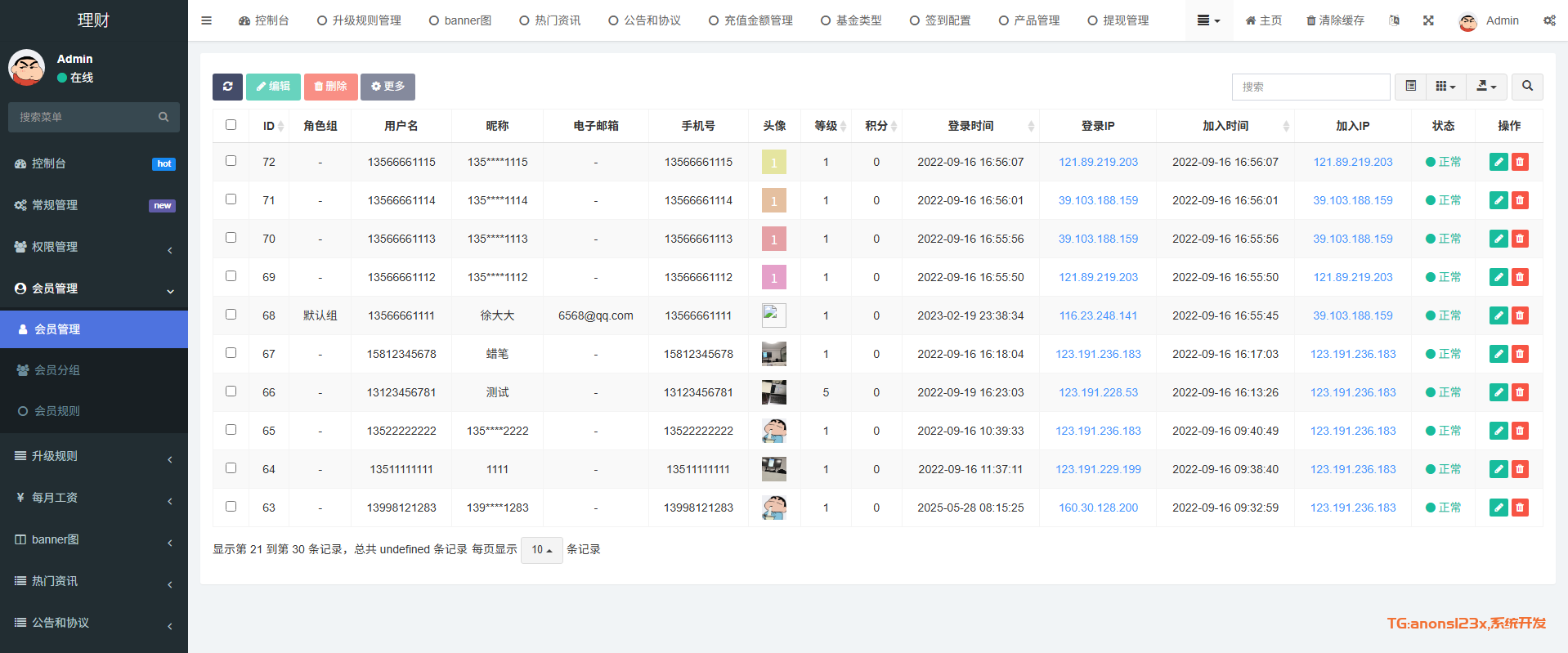Click the search magnifier button beside search box
Image resolution: width=1568 pixels, height=653 pixels.
coord(1527,87)
